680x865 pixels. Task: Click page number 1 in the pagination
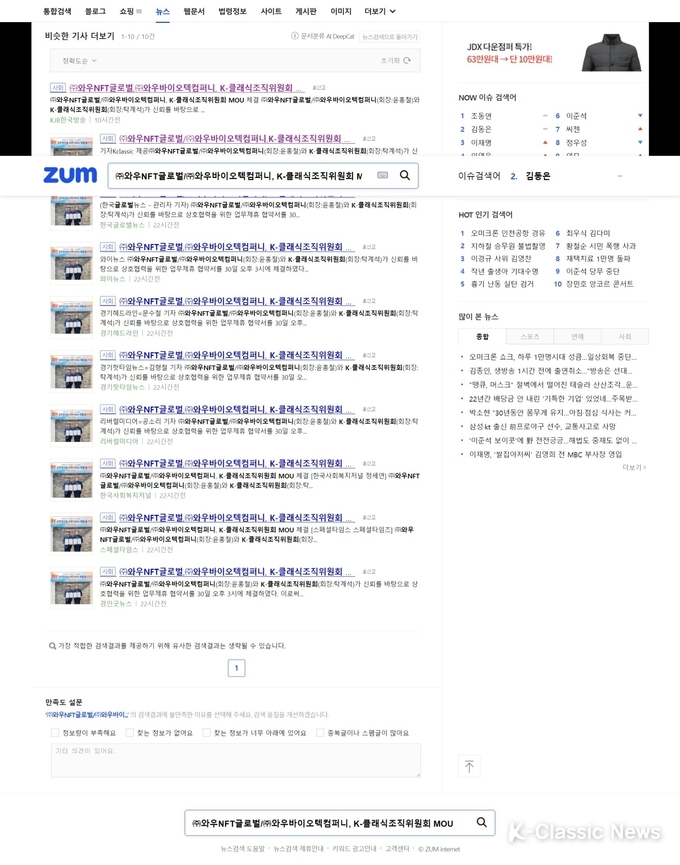[x=237, y=668]
